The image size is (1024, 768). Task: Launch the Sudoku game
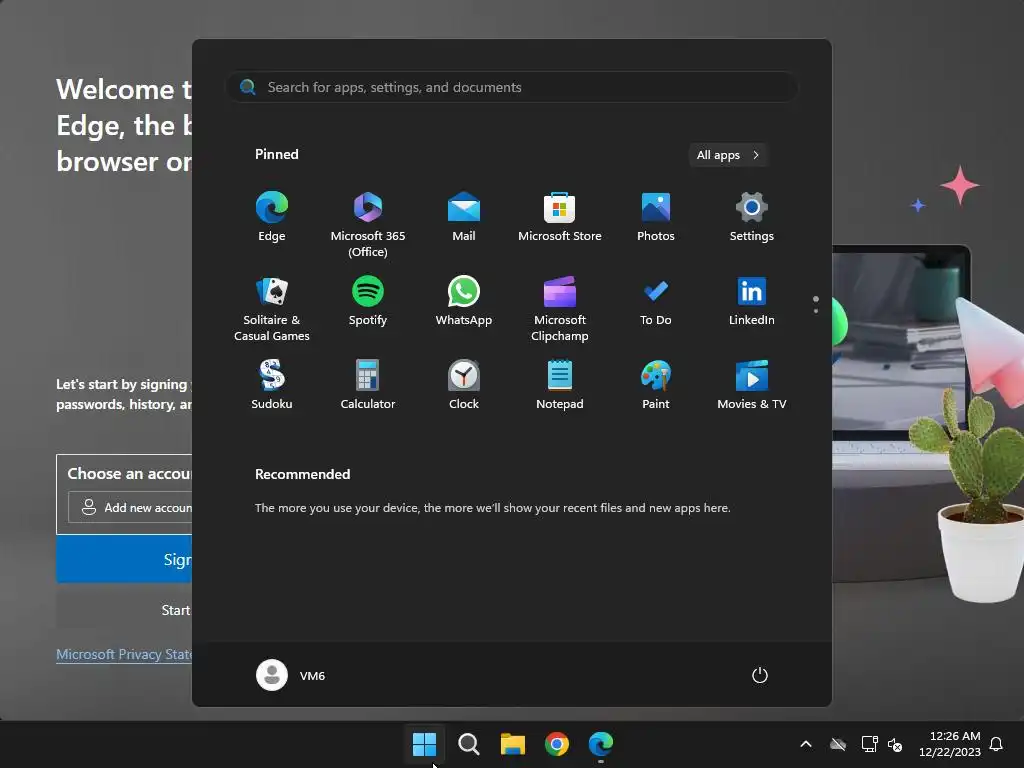[272, 385]
